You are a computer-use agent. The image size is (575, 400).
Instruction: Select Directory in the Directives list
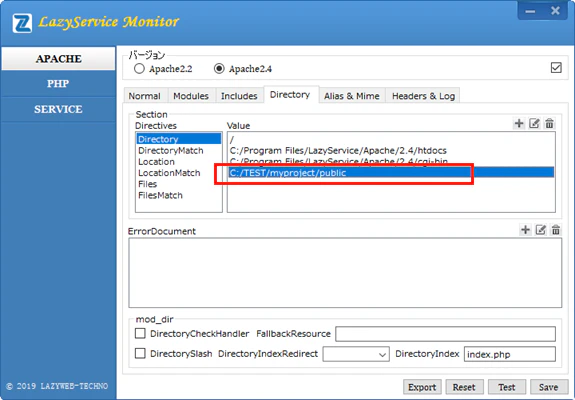coord(179,139)
